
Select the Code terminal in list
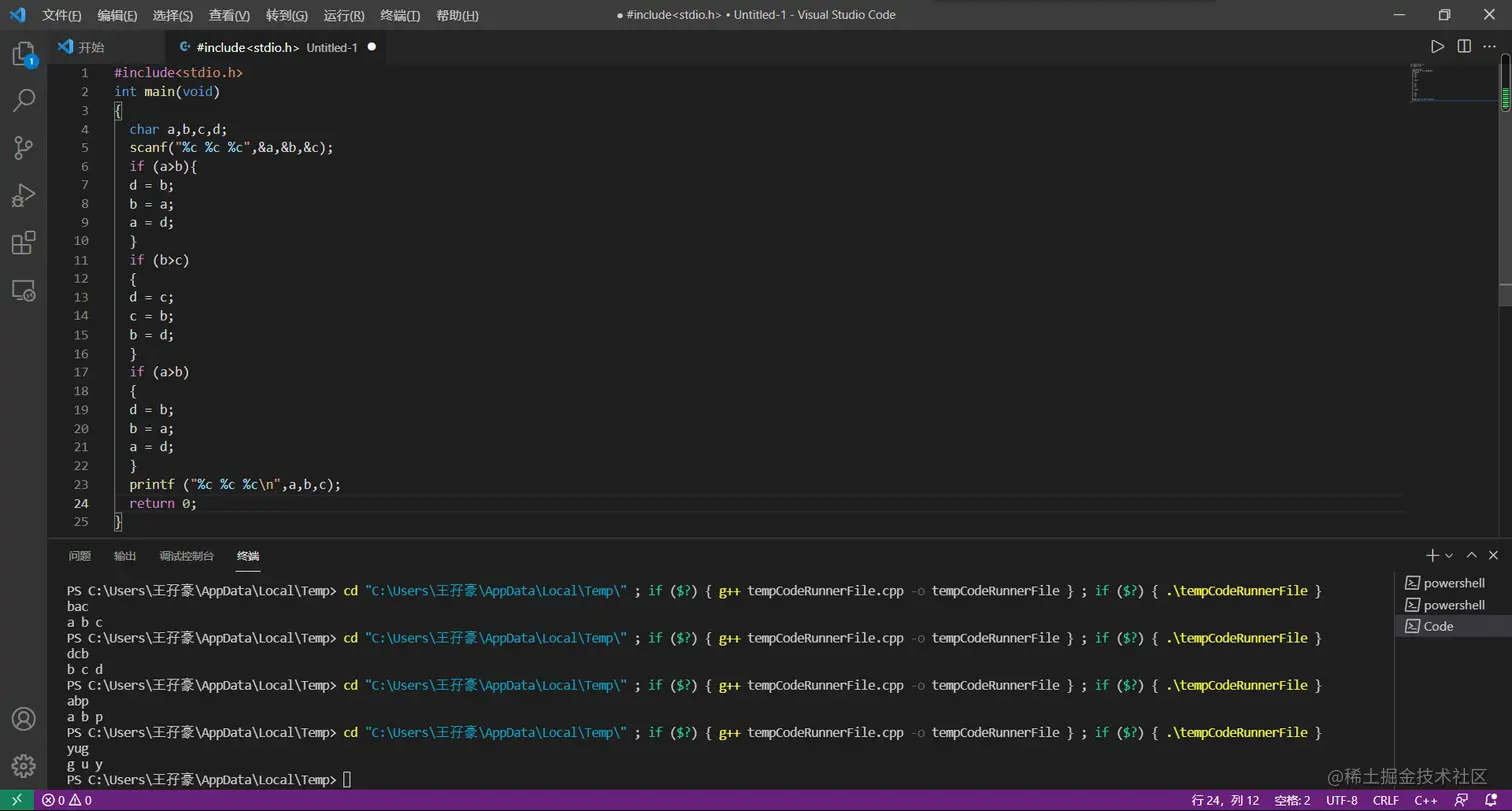[1453, 626]
